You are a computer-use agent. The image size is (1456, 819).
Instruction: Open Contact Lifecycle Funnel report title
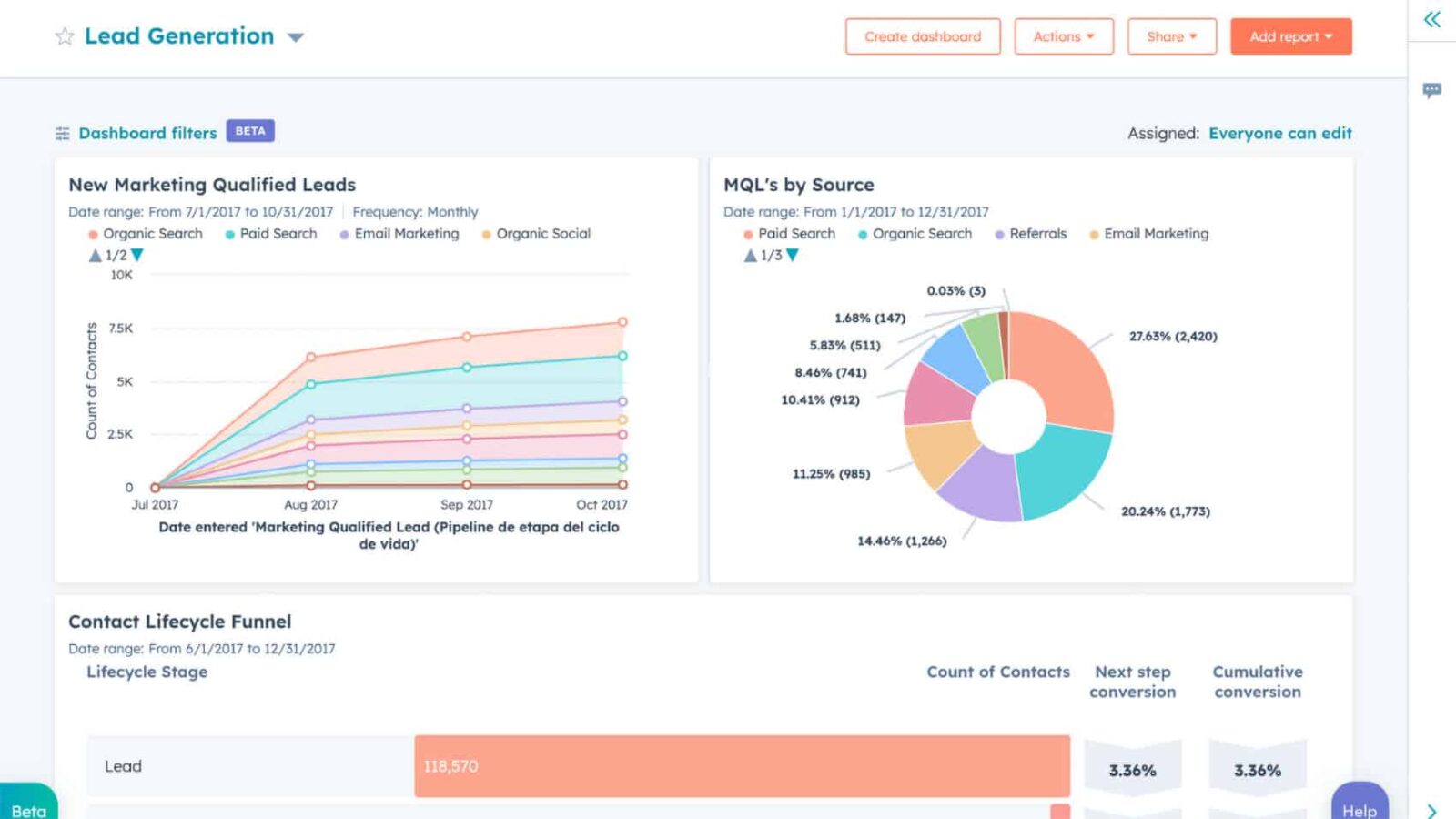(180, 622)
